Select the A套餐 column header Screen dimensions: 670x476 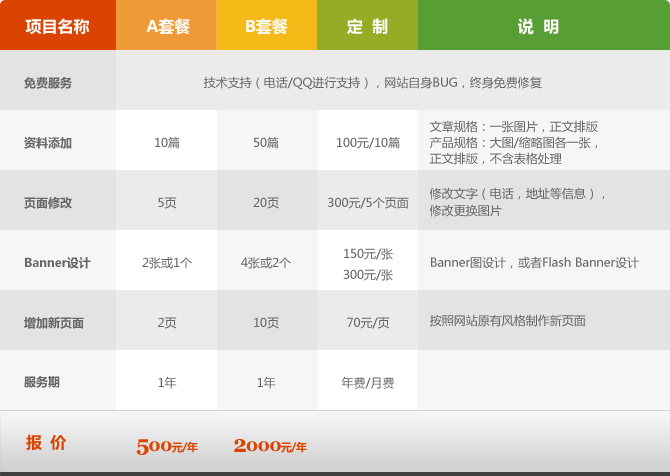pyautogui.click(x=167, y=26)
